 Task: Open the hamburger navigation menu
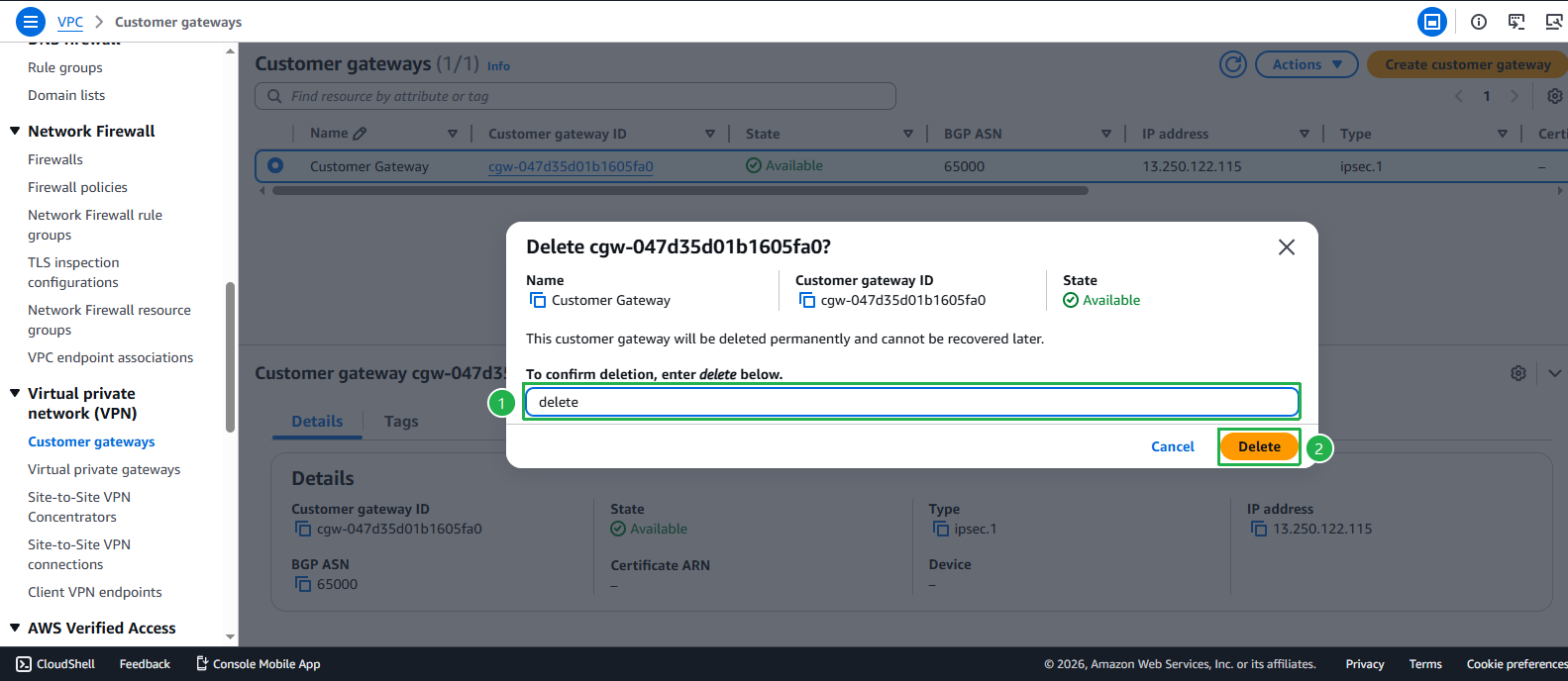tap(32, 21)
